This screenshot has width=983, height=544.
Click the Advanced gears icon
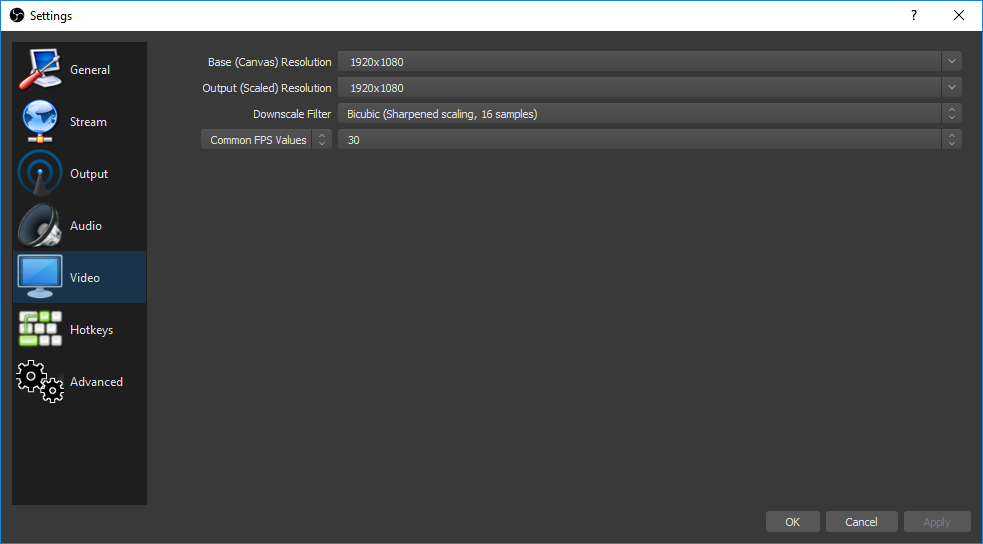(x=39, y=382)
